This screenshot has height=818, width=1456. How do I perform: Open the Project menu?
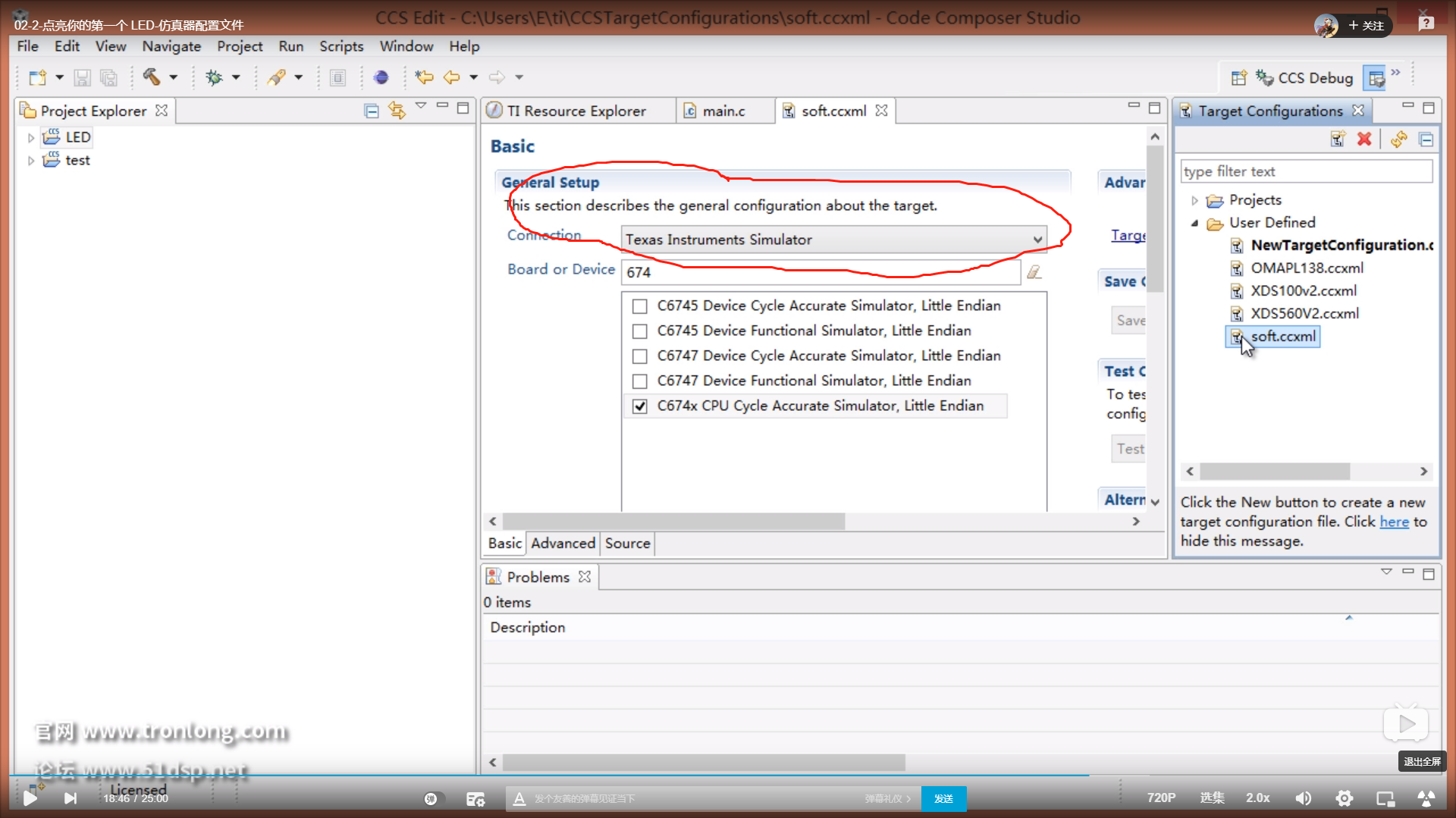tap(240, 46)
